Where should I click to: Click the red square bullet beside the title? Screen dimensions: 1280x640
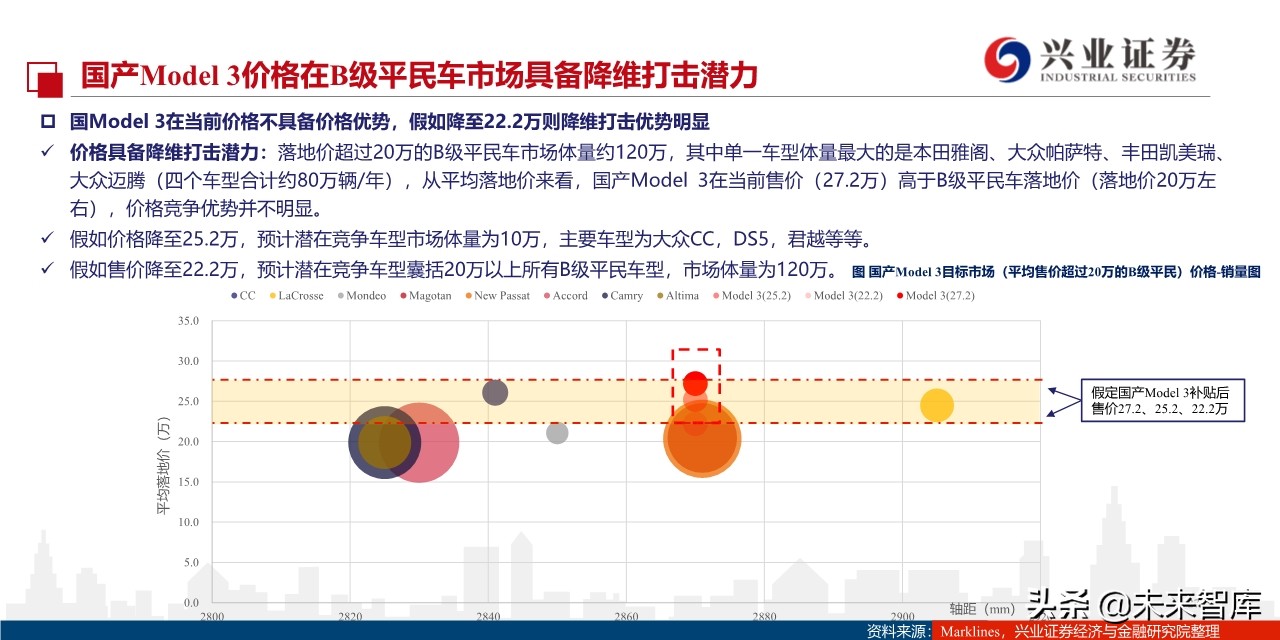(x=43, y=76)
